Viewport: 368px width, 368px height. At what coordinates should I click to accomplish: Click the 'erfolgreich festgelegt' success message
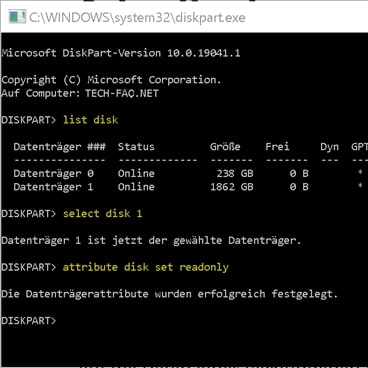pyautogui.click(x=267, y=294)
